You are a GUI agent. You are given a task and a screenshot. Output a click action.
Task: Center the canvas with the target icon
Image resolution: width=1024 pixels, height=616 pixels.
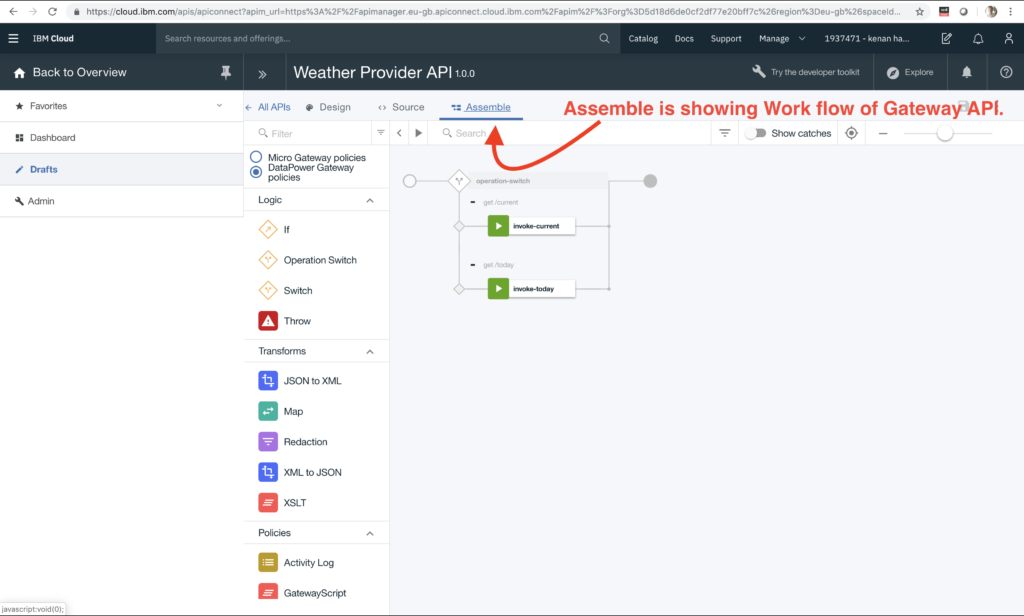click(851, 133)
